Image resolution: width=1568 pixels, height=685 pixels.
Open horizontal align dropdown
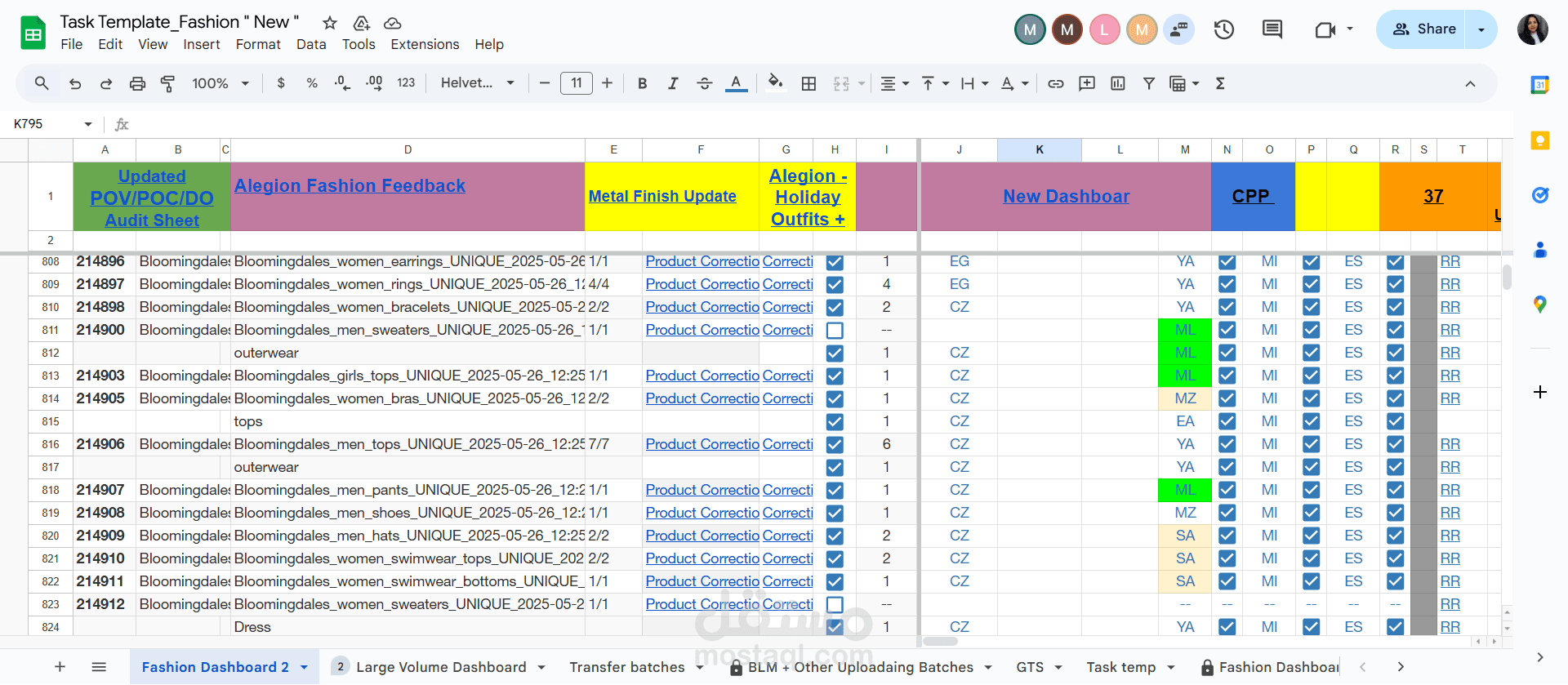[x=895, y=83]
